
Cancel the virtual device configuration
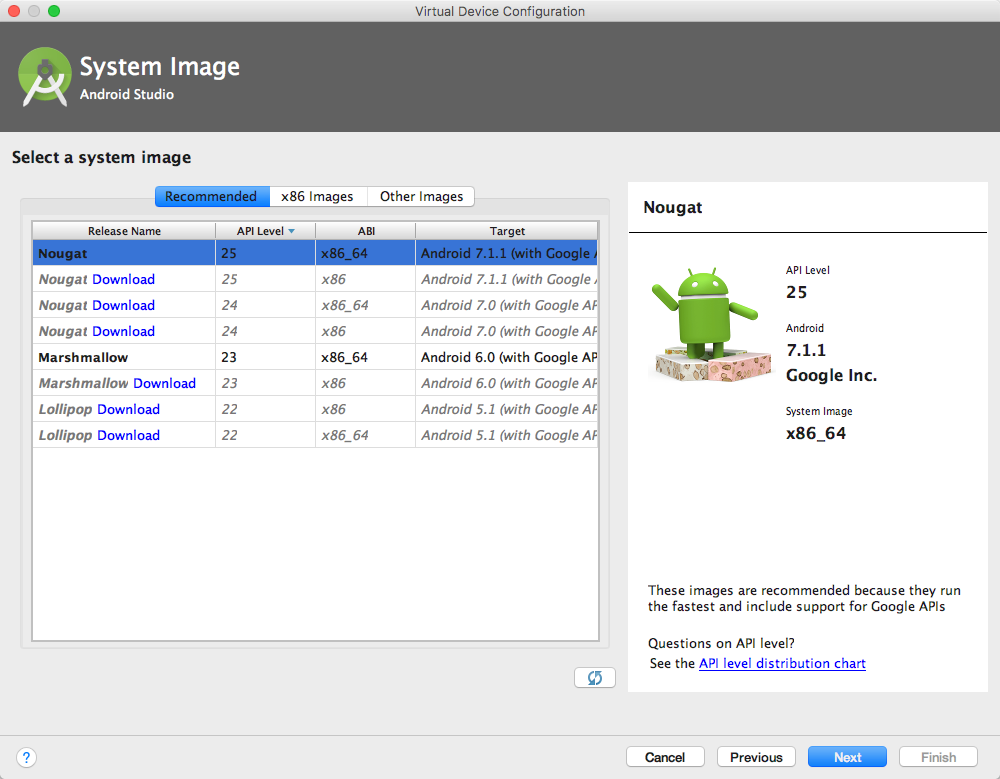coord(665,757)
